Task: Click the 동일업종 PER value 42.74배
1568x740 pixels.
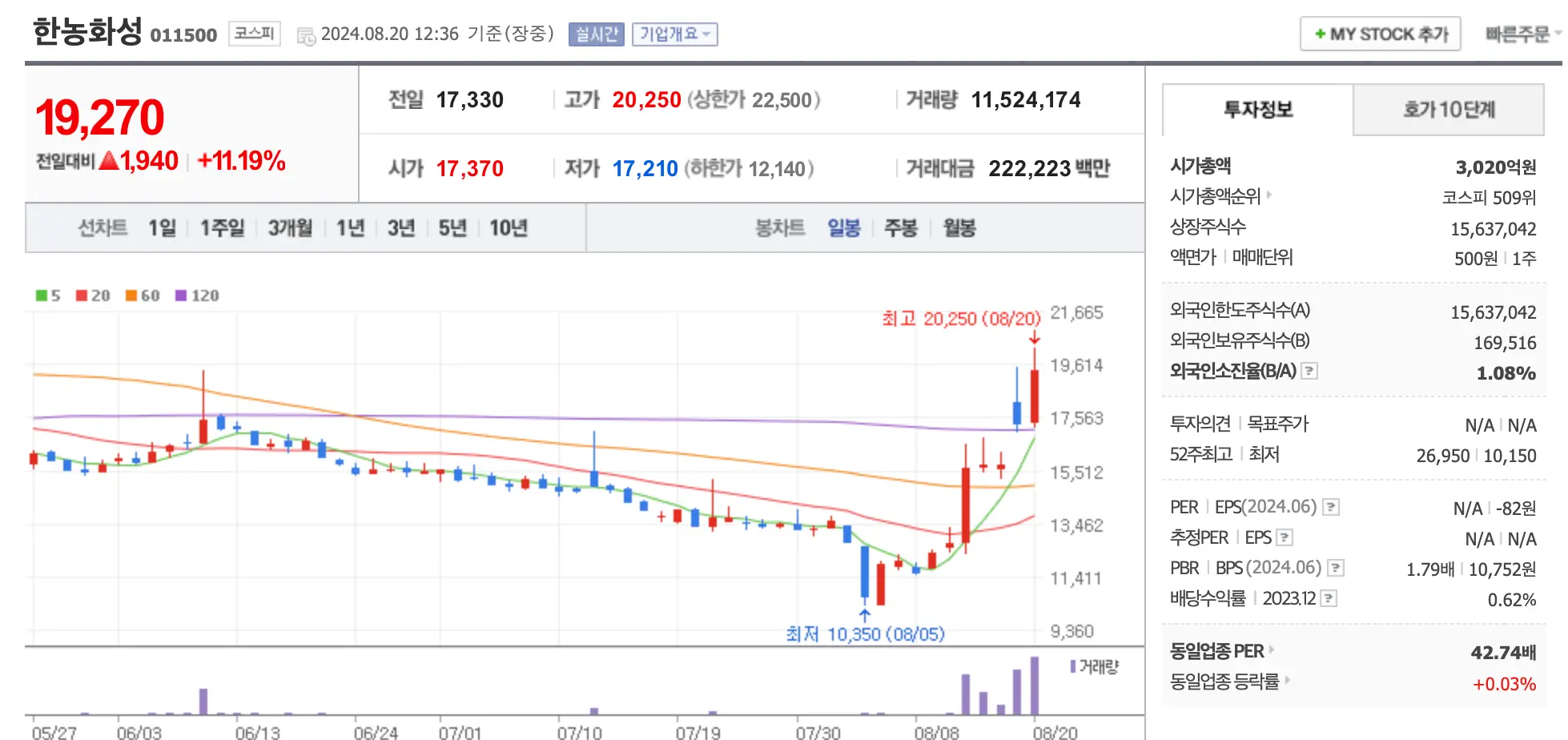Action: point(1503,653)
